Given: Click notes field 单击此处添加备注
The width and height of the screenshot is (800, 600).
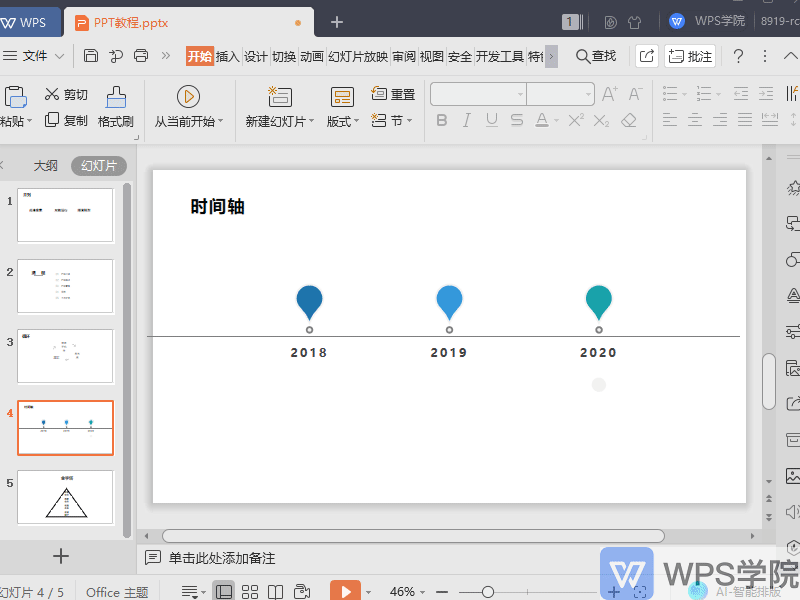Looking at the screenshot, I should coord(222,558).
